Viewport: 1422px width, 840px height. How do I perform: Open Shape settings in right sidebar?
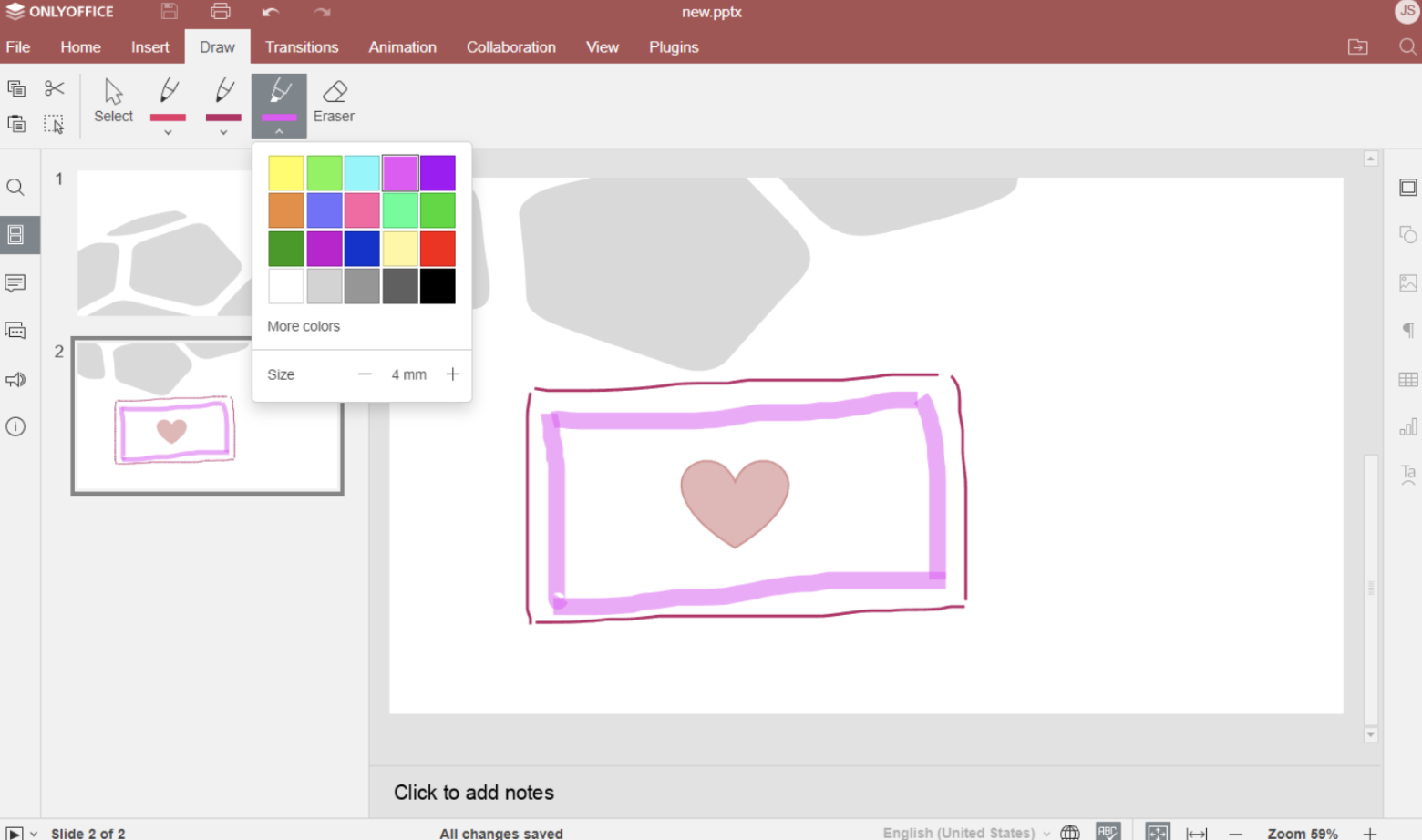coord(1408,235)
